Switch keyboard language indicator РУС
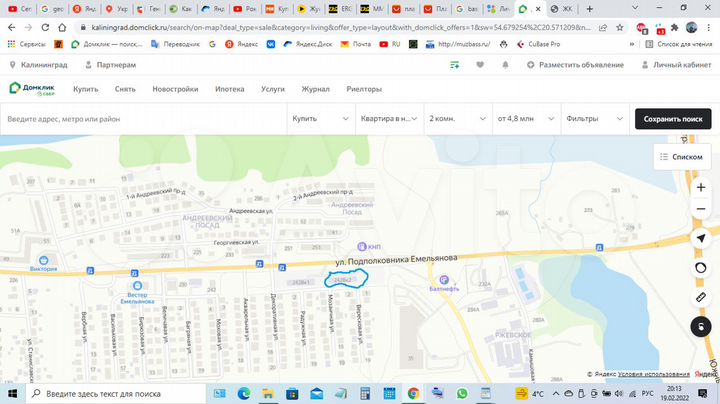 (x=647, y=393)
